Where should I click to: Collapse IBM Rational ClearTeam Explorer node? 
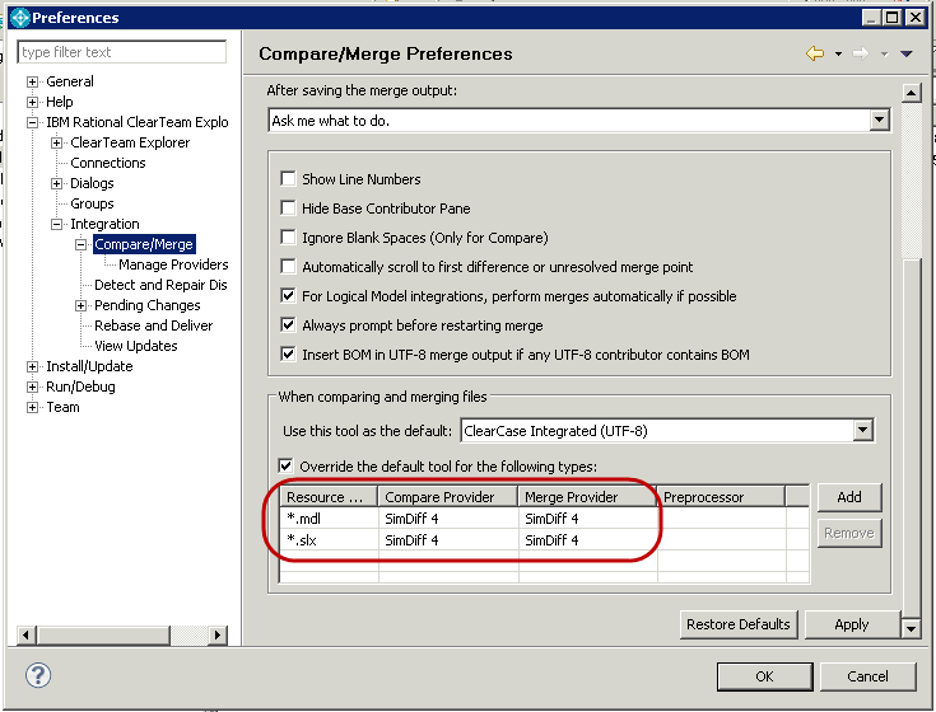pyautogui.click(x=32, y=122)
